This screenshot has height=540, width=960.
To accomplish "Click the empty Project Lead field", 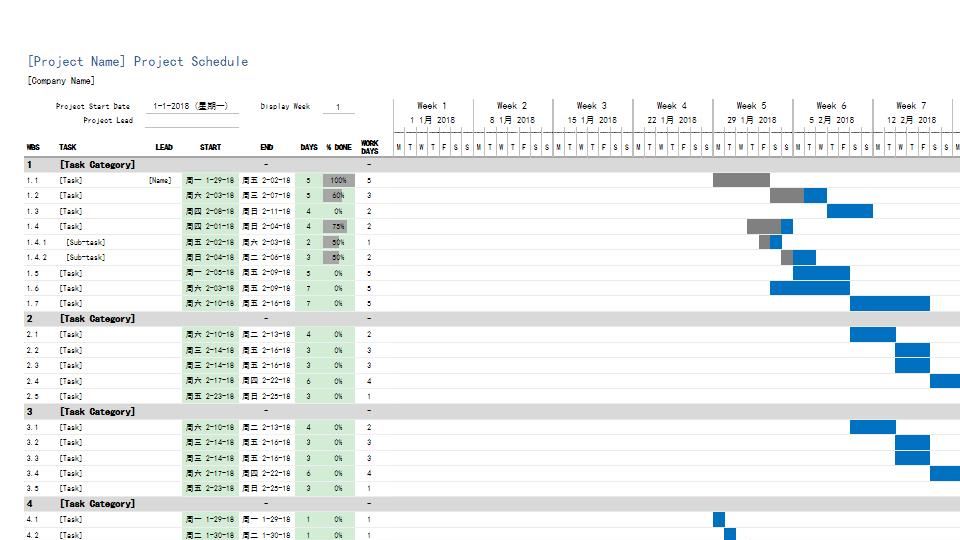I will (x=192, y=121).
